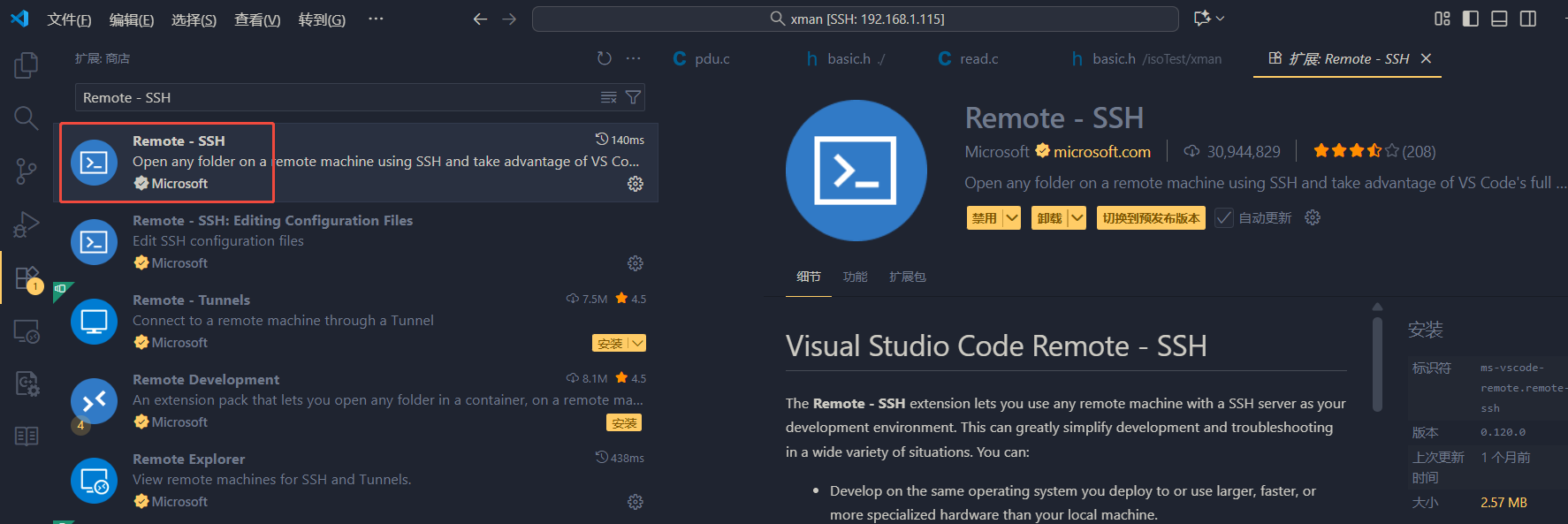Viewport: 1568px width, 524px height.
Task: Toggle bottom panel visibility
Action: tap(1499, 19)
